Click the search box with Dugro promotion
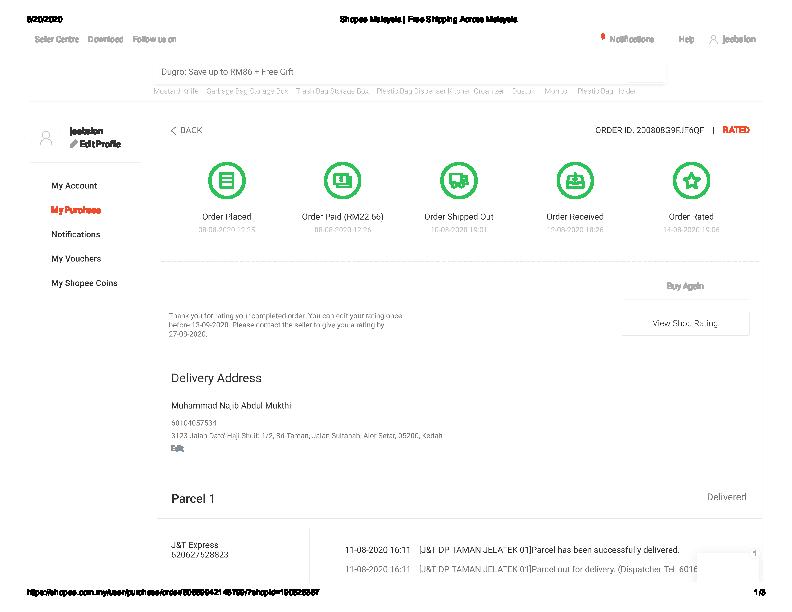 point(409,72)
